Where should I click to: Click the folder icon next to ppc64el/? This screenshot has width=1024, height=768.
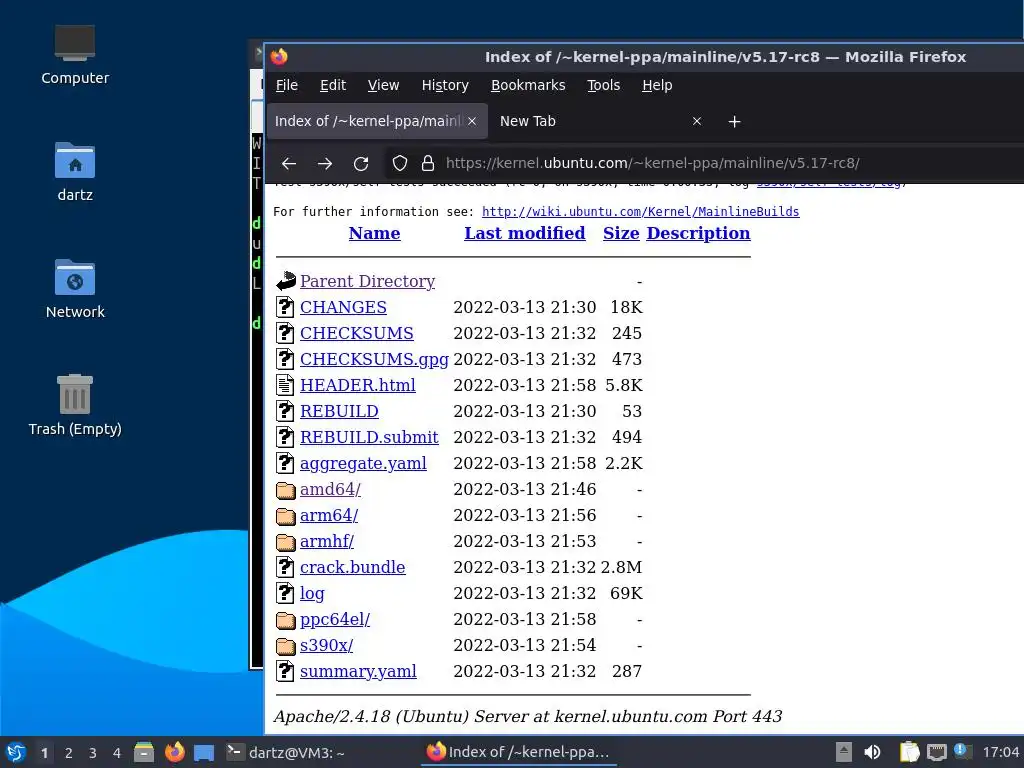pos(285,620)
